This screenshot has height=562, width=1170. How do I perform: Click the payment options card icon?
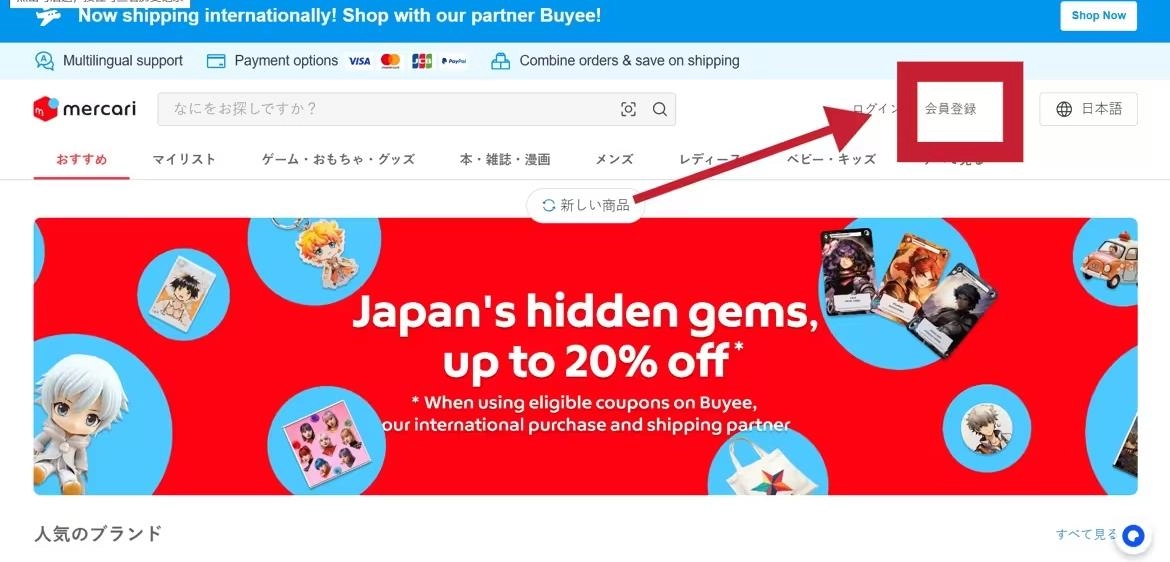(x=216, y=61)
